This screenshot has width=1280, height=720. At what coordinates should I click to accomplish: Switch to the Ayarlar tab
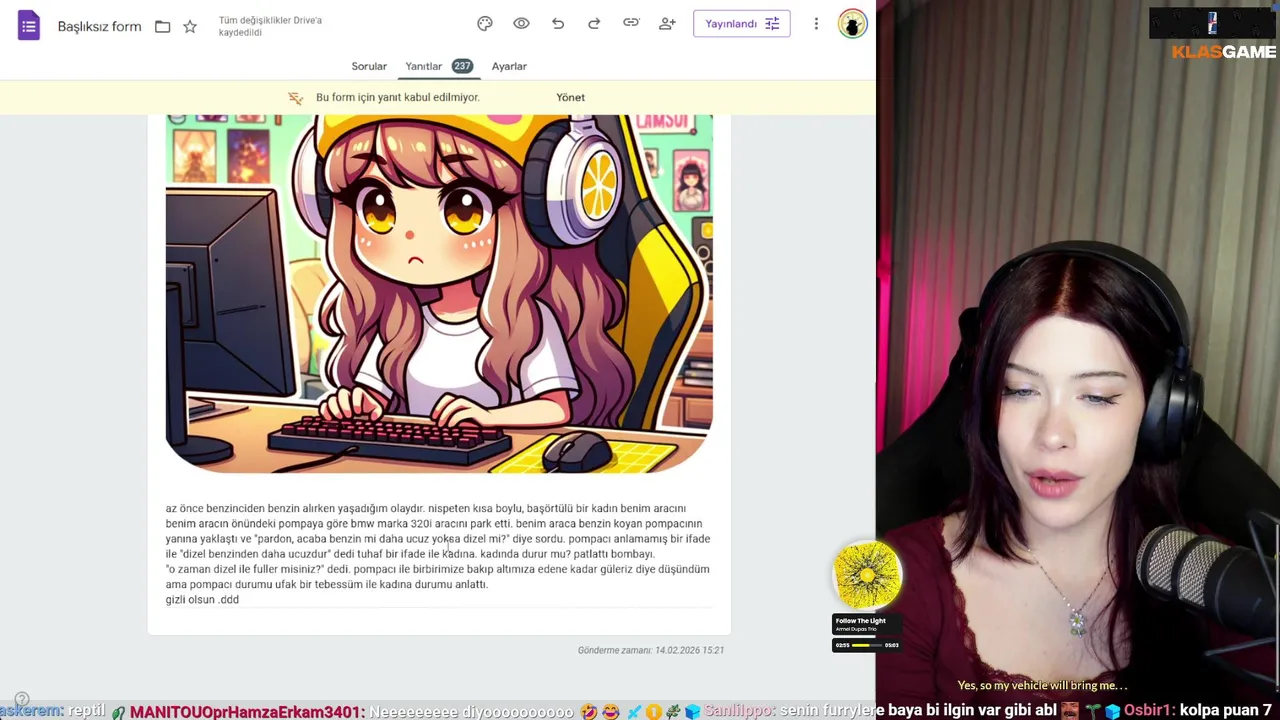tap(509, 66)
